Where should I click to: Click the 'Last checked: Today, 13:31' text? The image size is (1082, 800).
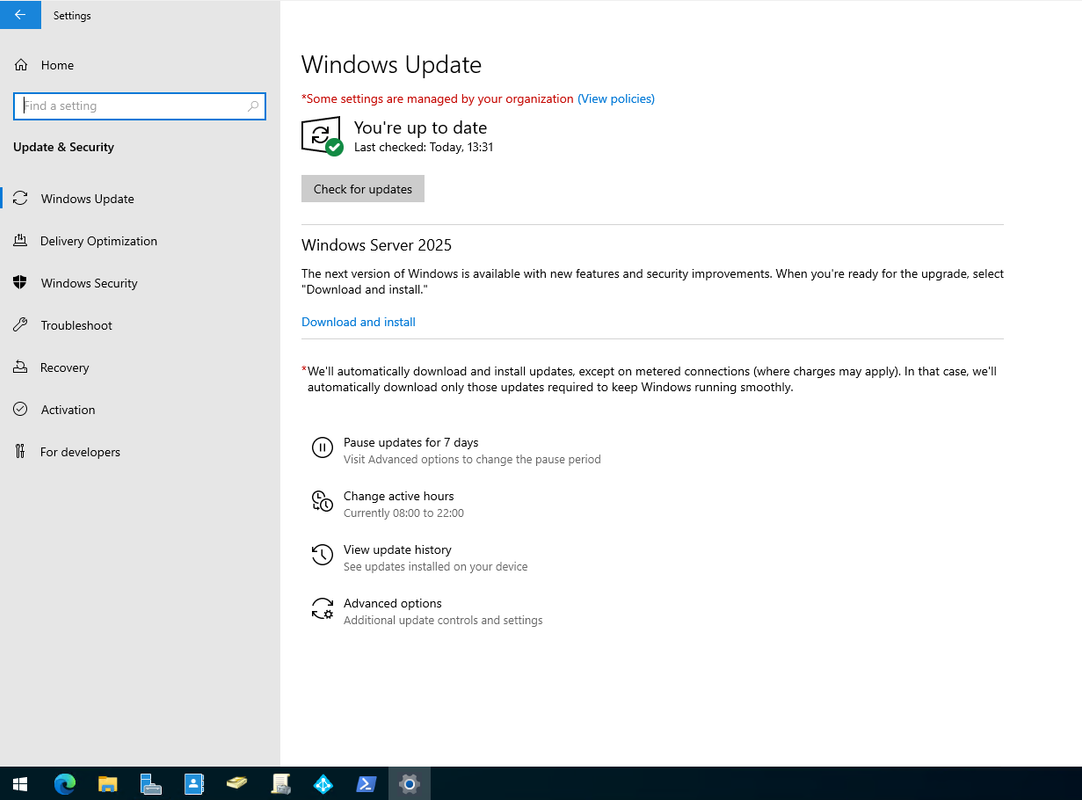point(424,147)
